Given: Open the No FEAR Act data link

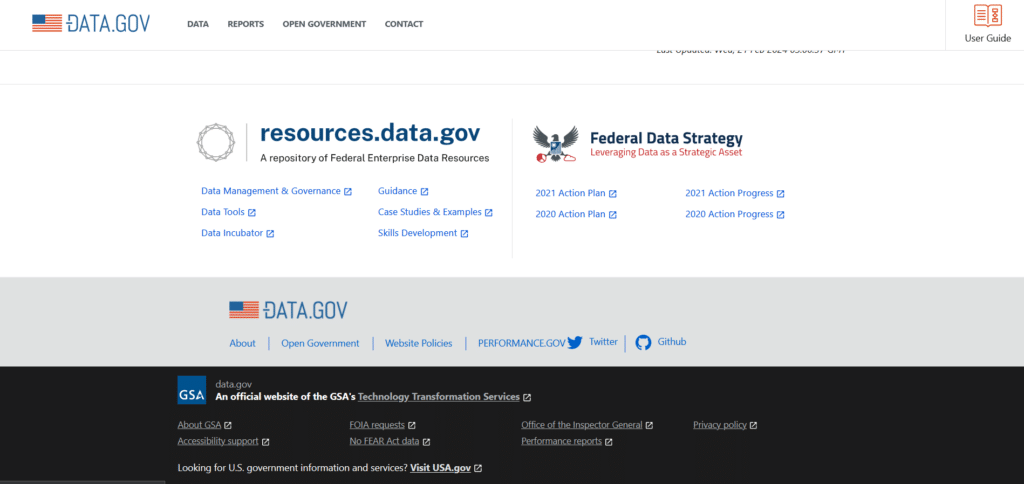Looking at the screenshot, I should (385, 441).
